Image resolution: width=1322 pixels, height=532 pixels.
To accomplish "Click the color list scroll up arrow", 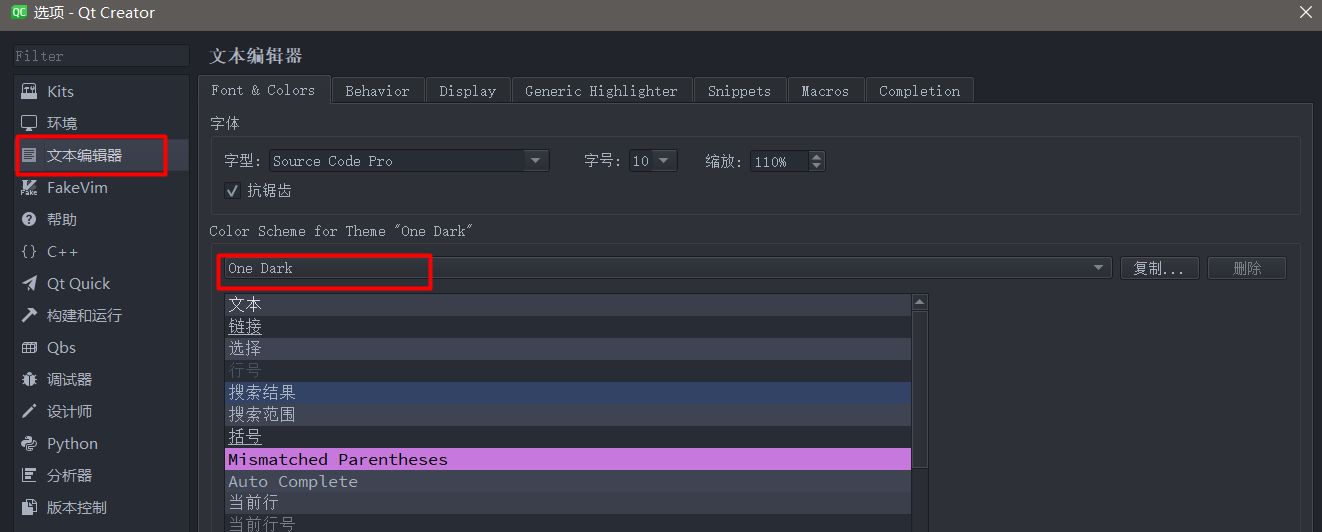I will point(920,302).
